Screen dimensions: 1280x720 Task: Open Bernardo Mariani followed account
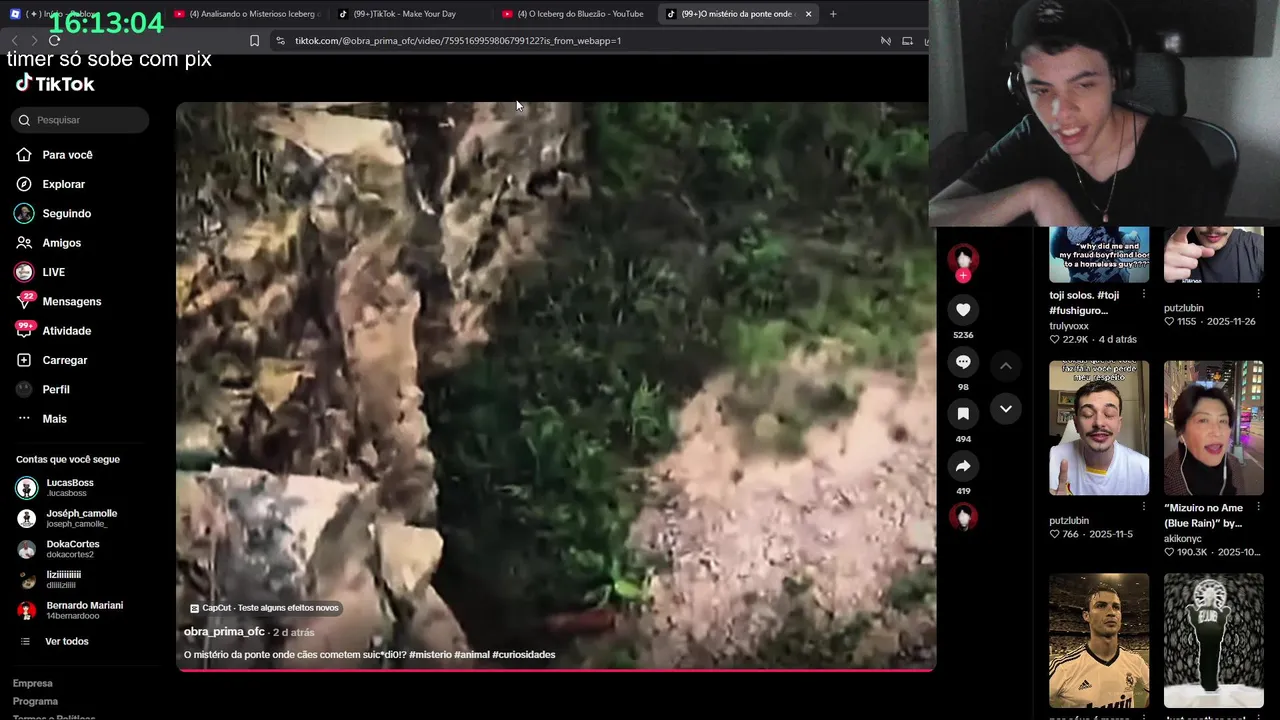pyautogui.click(x=70, y=610)
